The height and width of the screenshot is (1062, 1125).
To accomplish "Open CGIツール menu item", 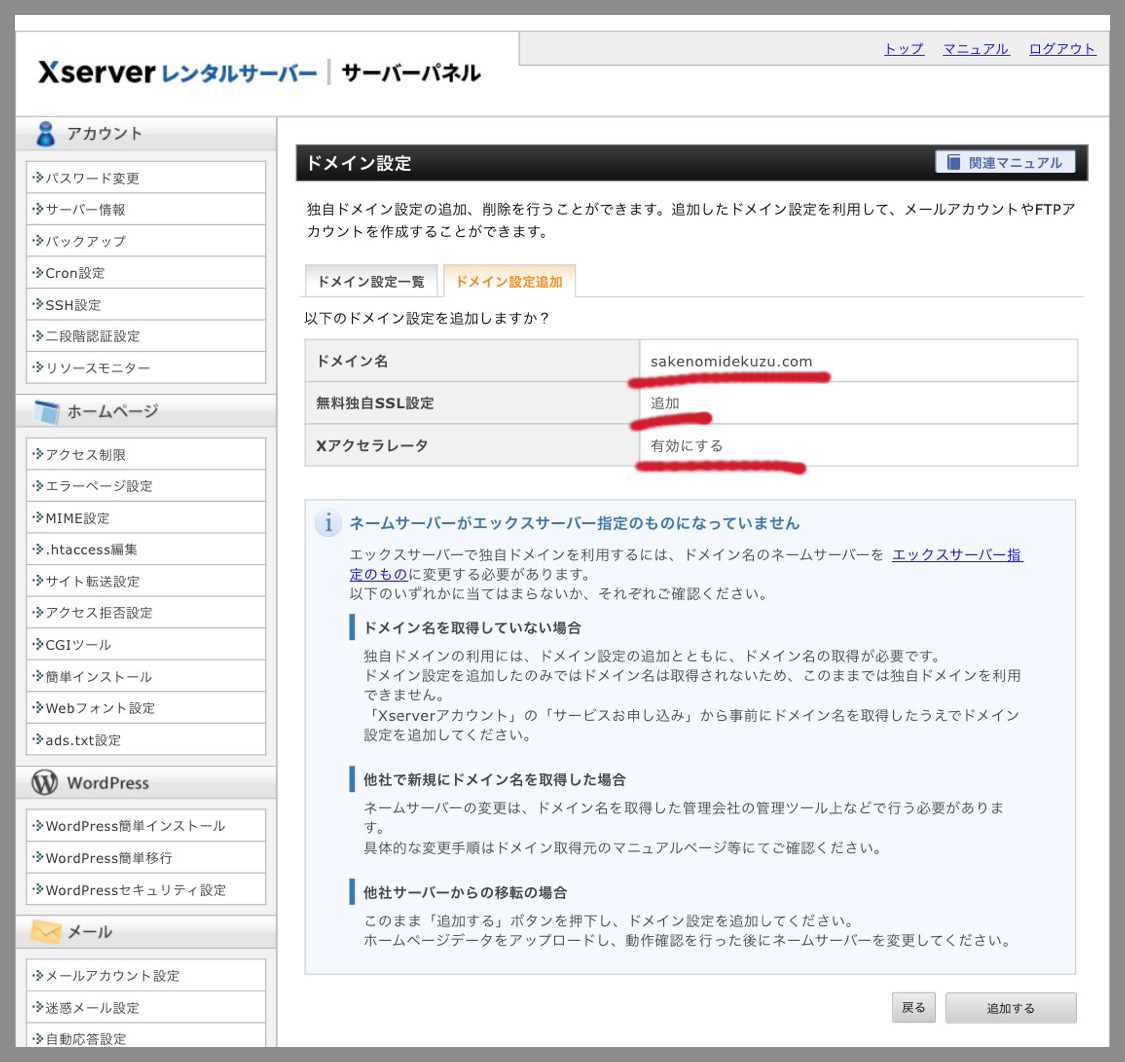I will pos(146,644).
